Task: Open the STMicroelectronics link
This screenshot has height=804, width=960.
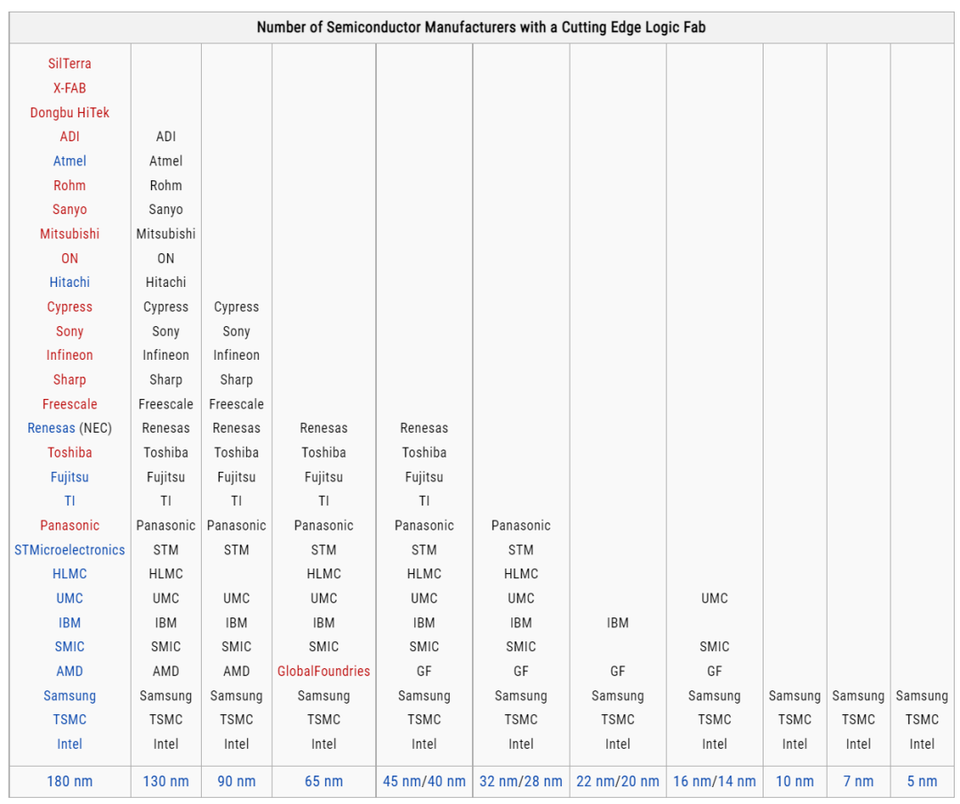Action: click(x=70, y=550)
